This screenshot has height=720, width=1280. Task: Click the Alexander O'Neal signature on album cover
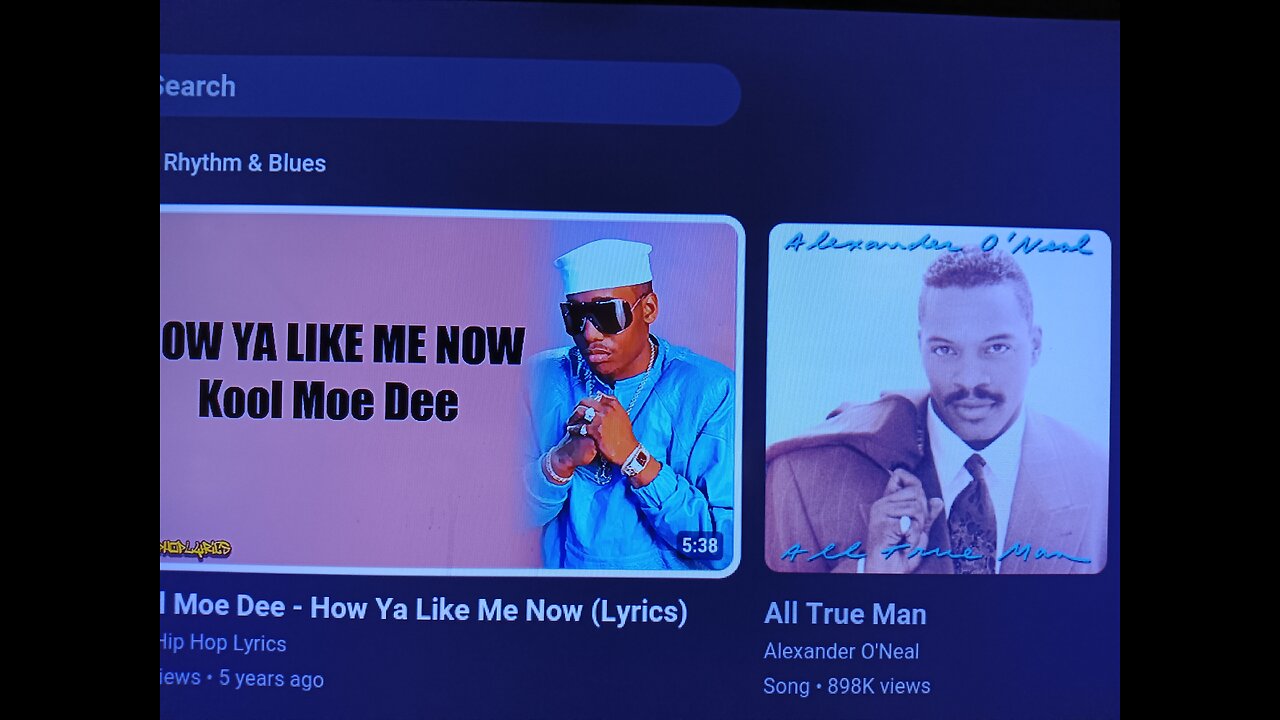(x=937, y=243)
